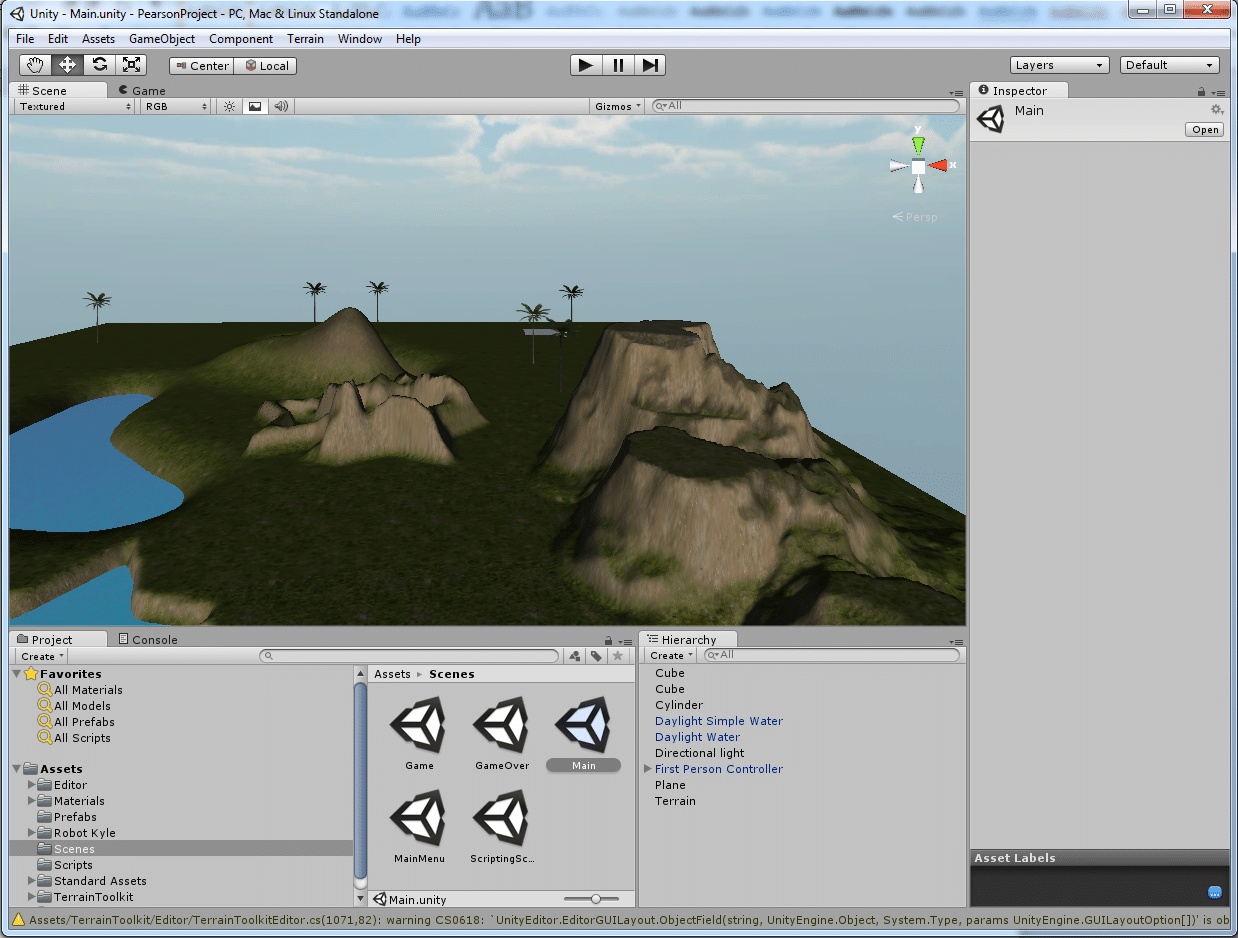Open the Component menu
This screenshot has width=1238, height=938.
point(241,39)
